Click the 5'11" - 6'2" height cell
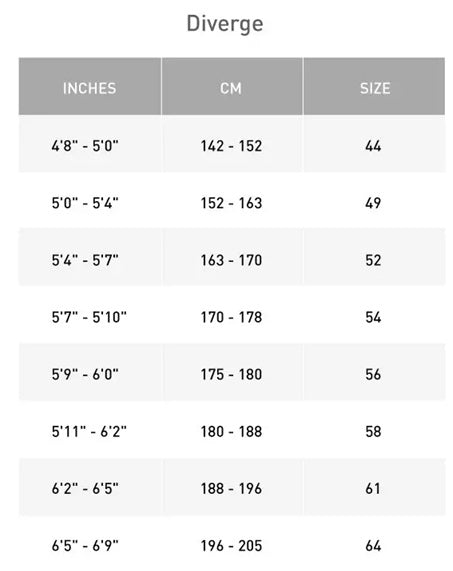This screenshot has height=571, width=453. coord(89,432)
